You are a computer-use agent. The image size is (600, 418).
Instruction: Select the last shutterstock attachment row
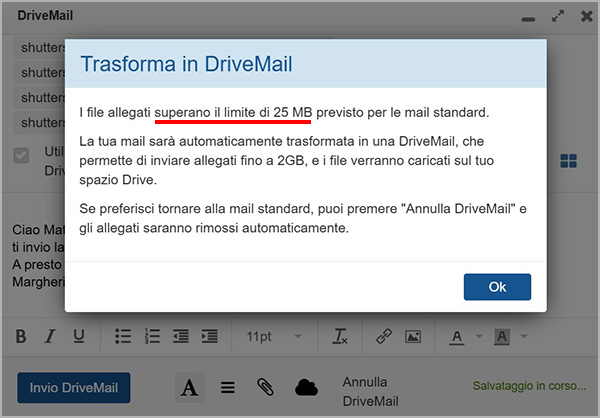pos(40,123)
